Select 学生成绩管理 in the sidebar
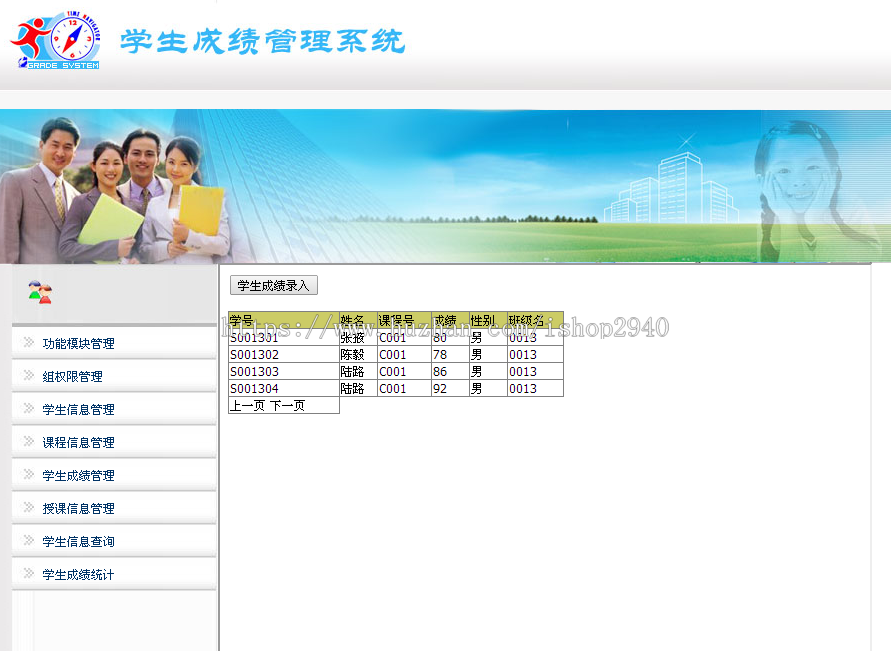This screenshot has height=651, width=891. pyautogui.click(x=78, y=475)
